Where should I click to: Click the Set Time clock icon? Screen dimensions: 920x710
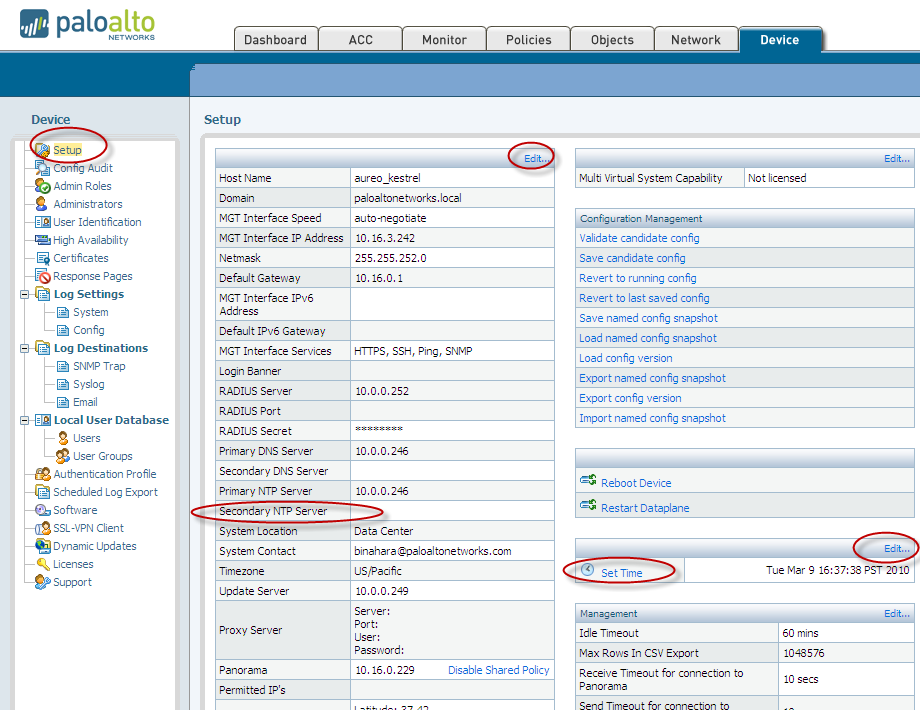[x=587, y=569]
